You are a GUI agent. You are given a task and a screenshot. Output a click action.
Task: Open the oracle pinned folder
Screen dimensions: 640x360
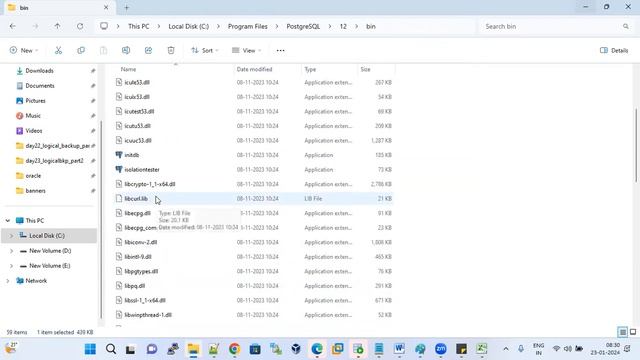click(33, 176)
